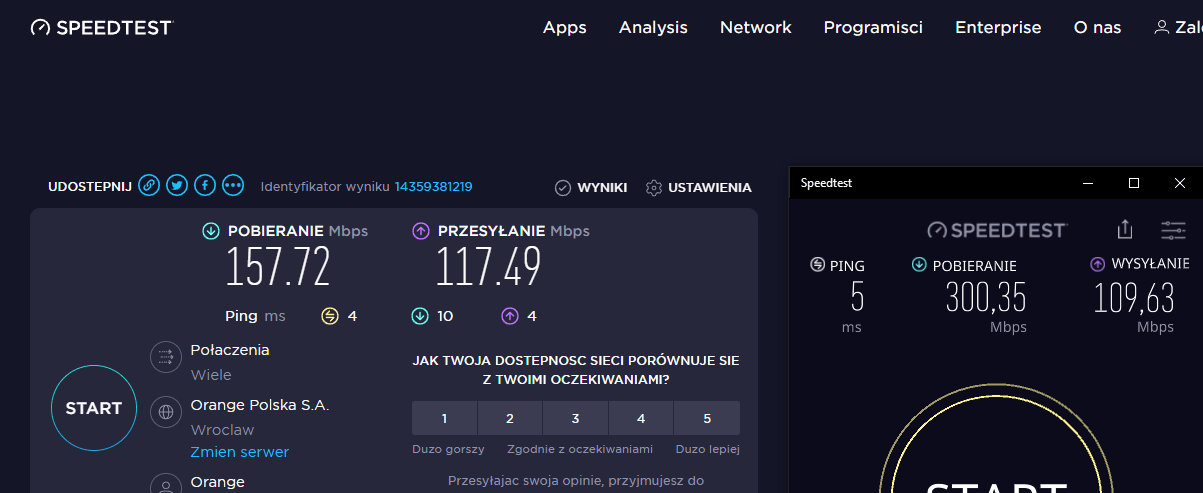Open the settings sliders icon in the Speedtest app
Viewport: 1203px width, 493px height.
[1173, 231]
